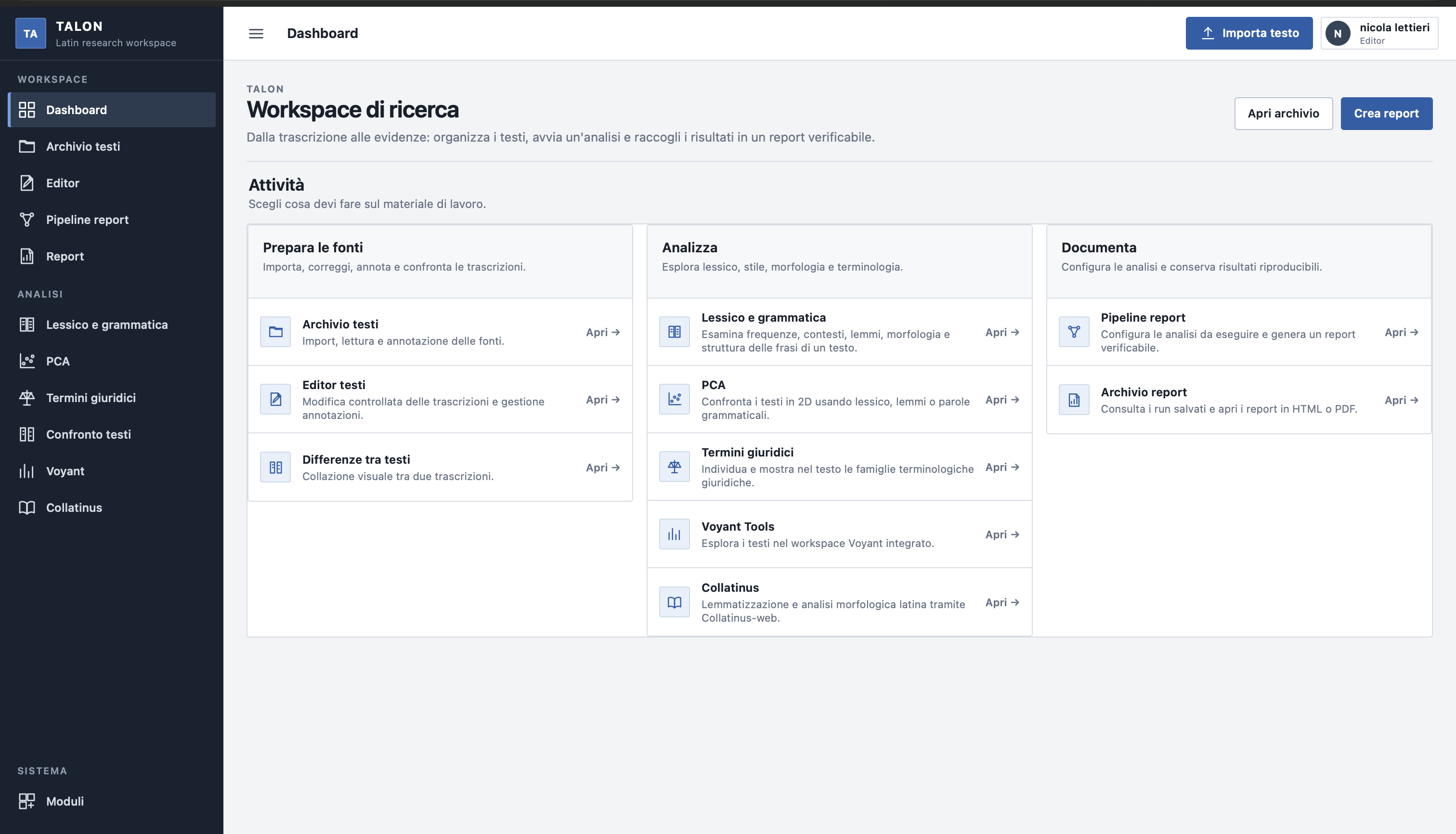
Task: Click Apri link for Pipeline report card
Action: [x=1401, y=332]
